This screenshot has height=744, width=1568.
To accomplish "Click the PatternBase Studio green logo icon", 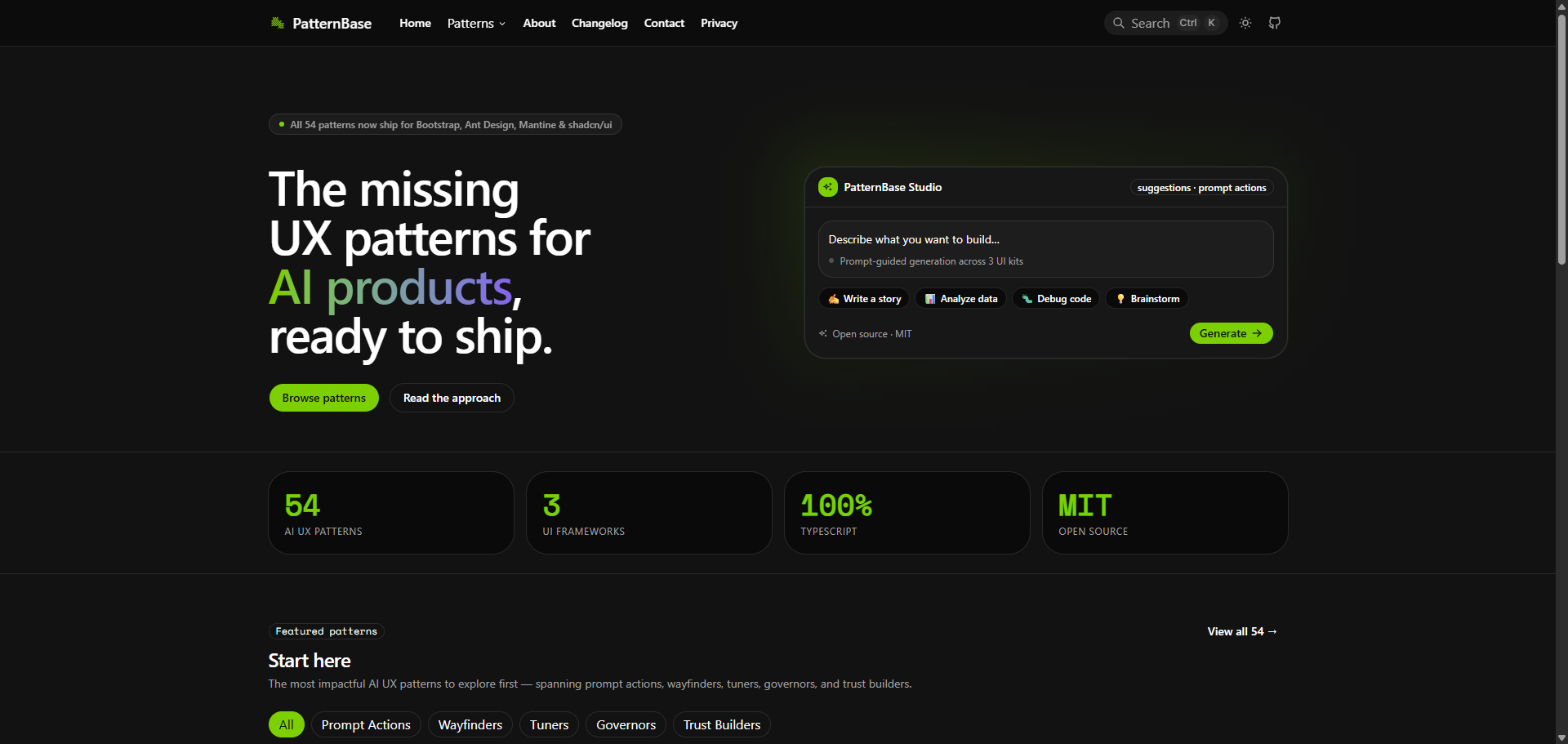I will pyautogui.click(x=828, y=187).
